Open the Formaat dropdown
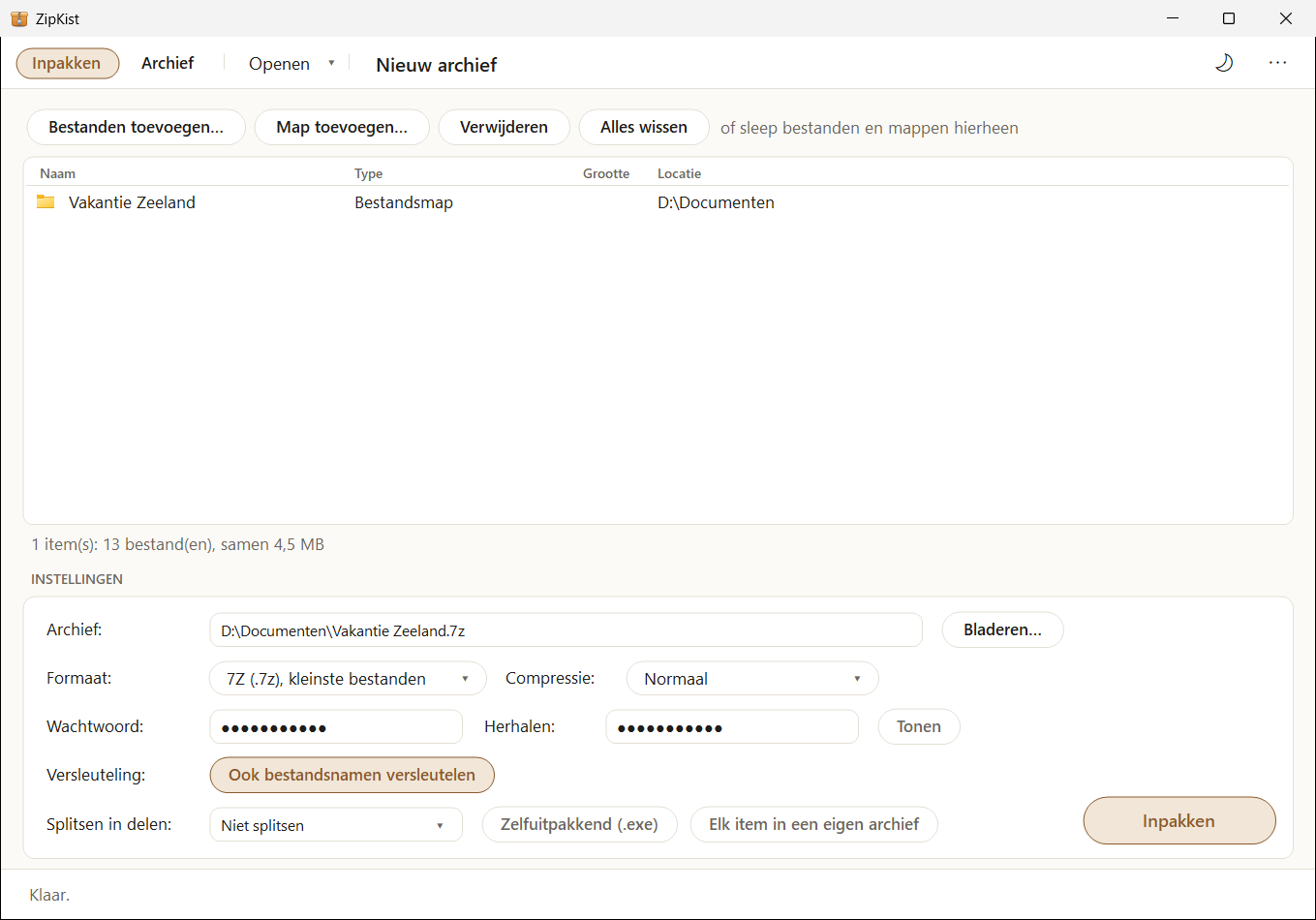Viewport: 1316px width, 920px height. (348, 678)
